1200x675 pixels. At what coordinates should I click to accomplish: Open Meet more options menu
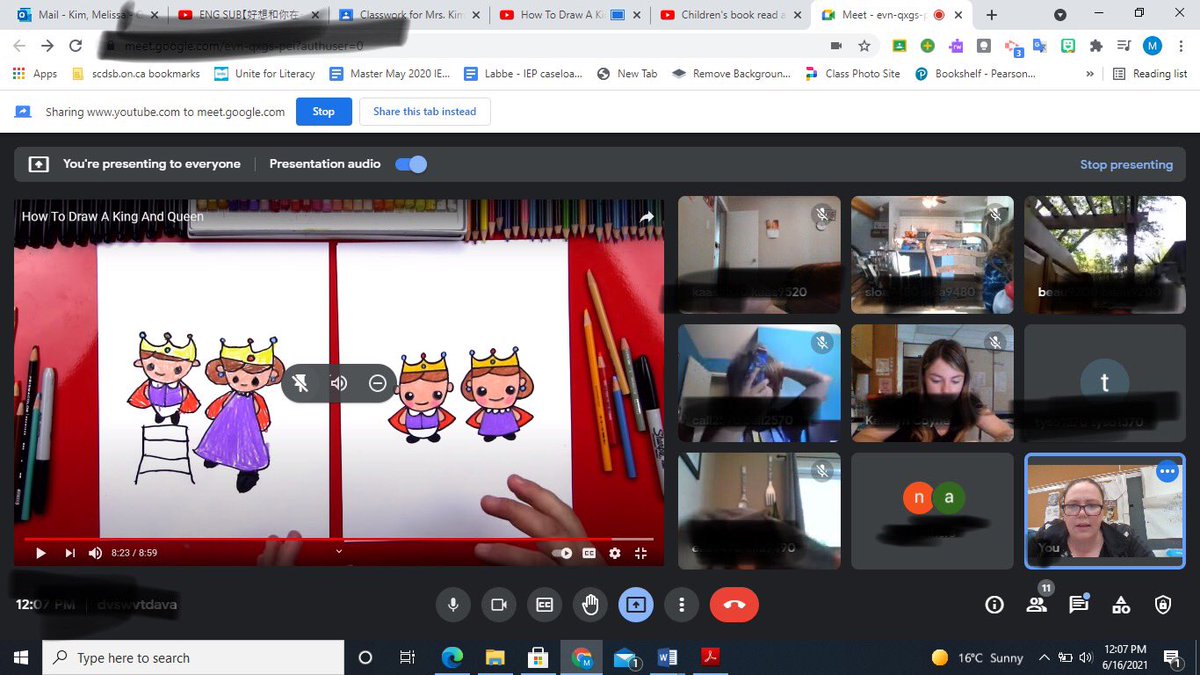682,604
